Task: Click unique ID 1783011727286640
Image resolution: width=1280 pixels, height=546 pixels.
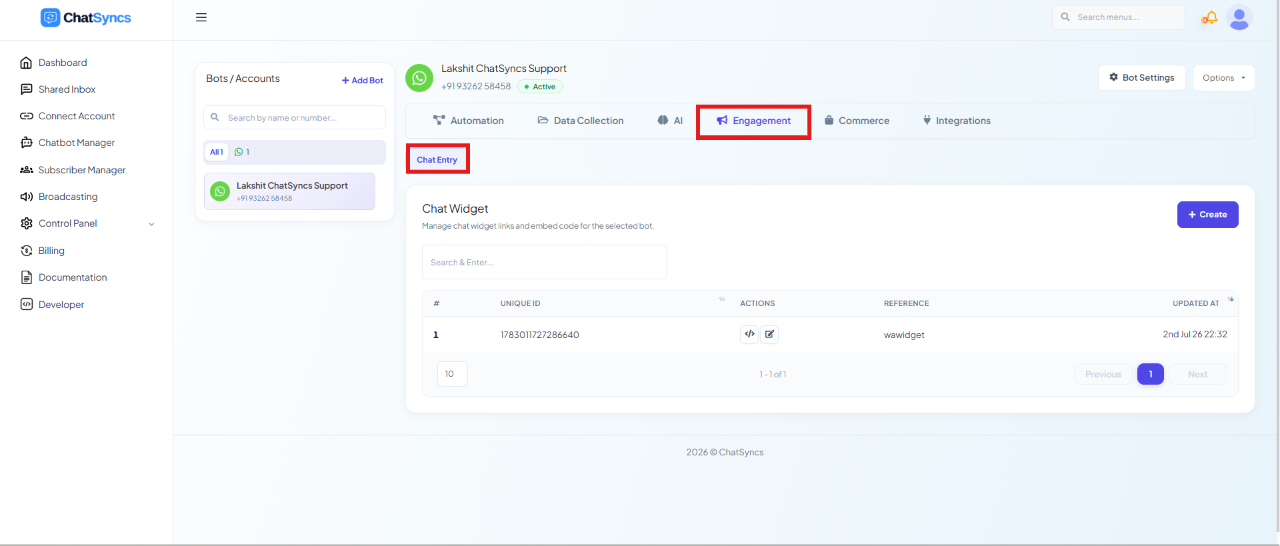Action: coord(540,335)
